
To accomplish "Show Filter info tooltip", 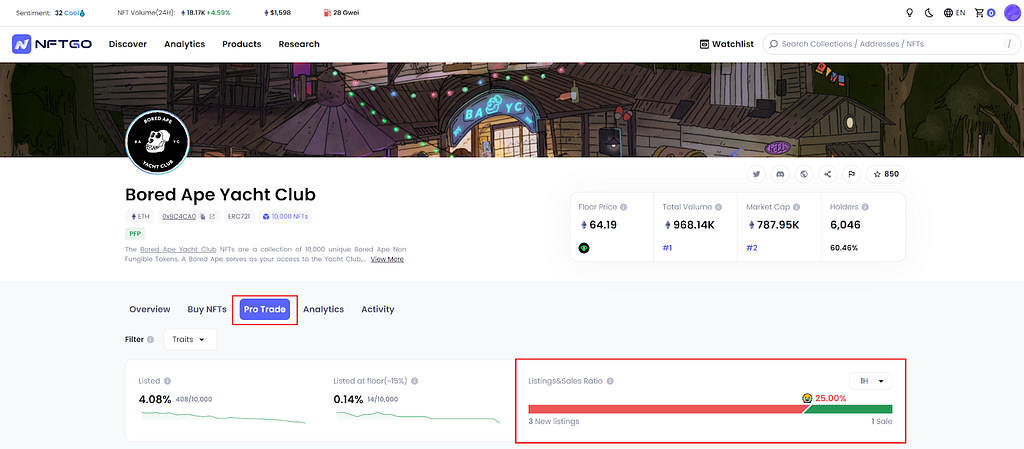I will pos(151,339).
